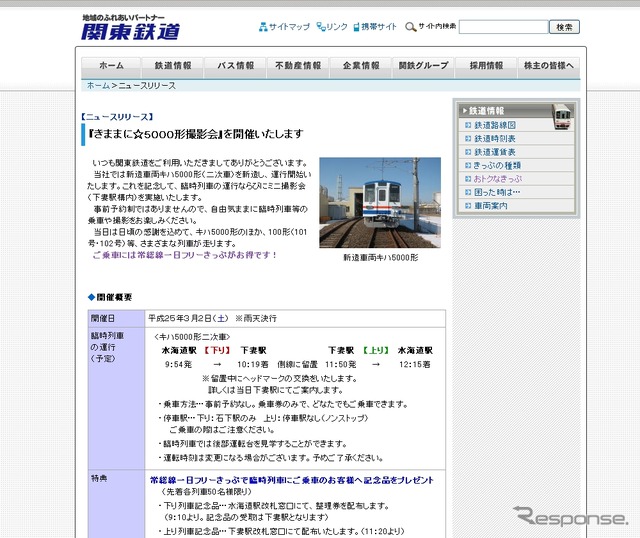Click the 9:54発 departure time
Image resolution: width=640 pixels, height=538 pixels.
pos(178,364)
